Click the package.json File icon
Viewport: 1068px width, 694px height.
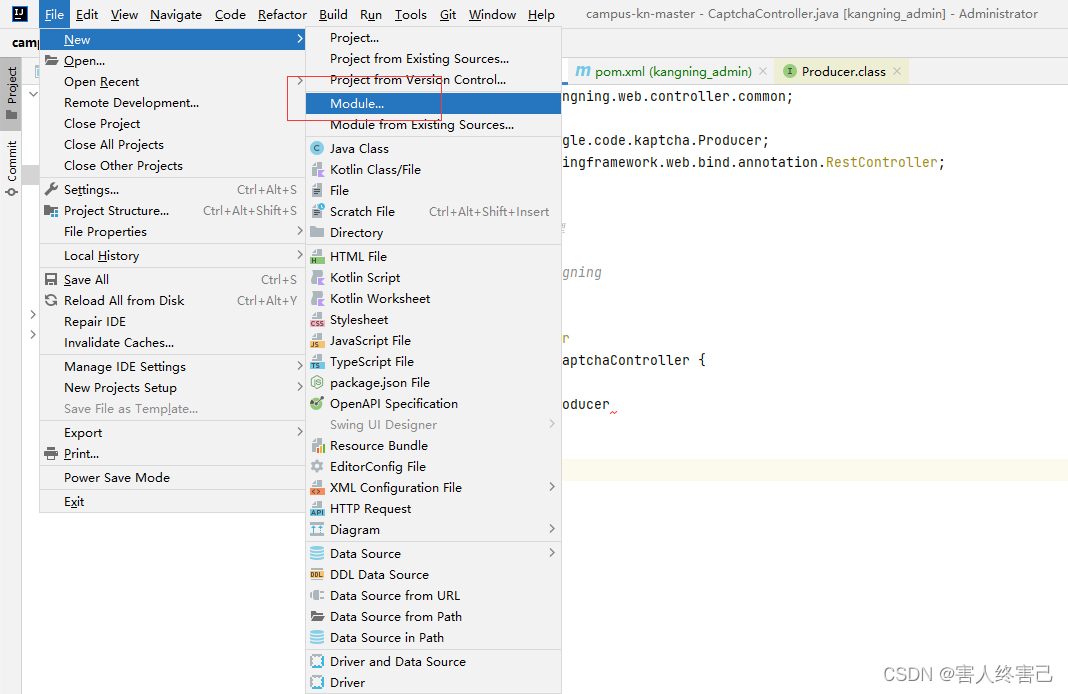click(x=317, y=383)
